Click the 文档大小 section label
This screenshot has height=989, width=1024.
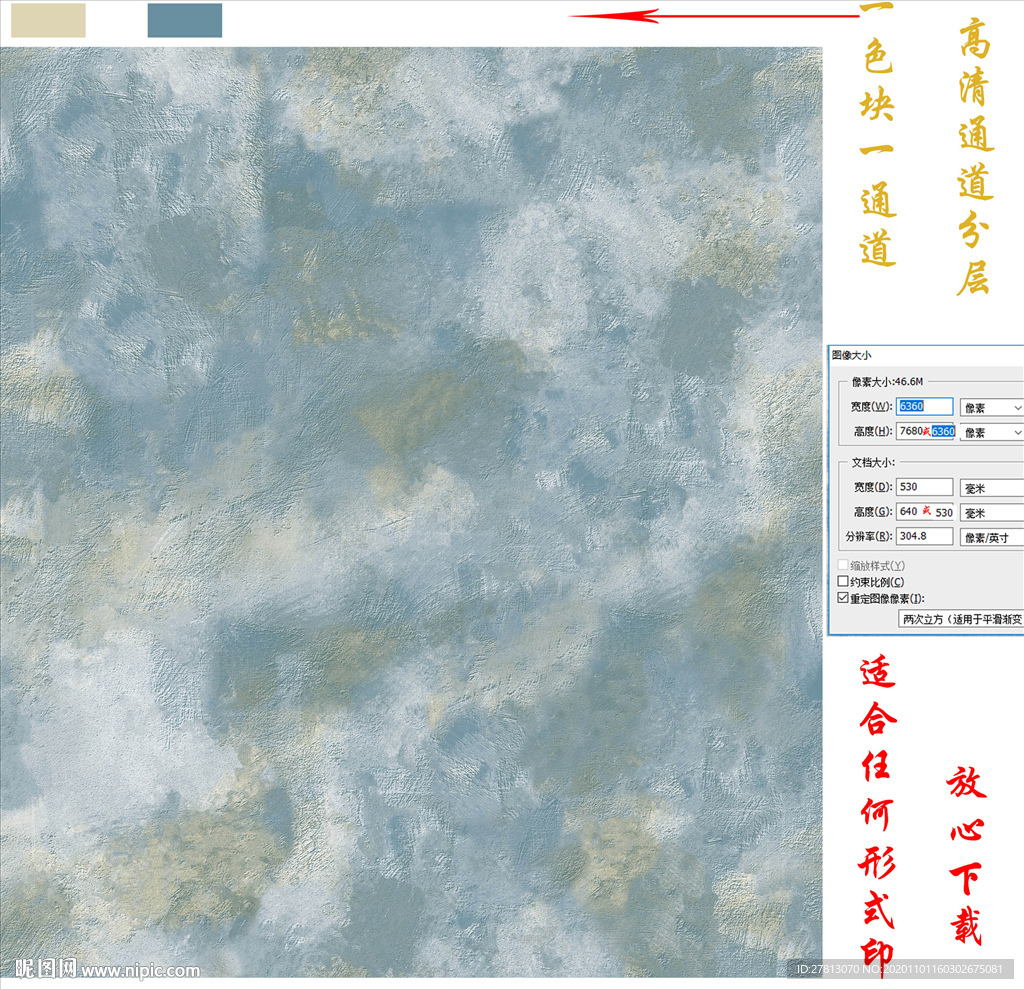click(x=873, y=462)
